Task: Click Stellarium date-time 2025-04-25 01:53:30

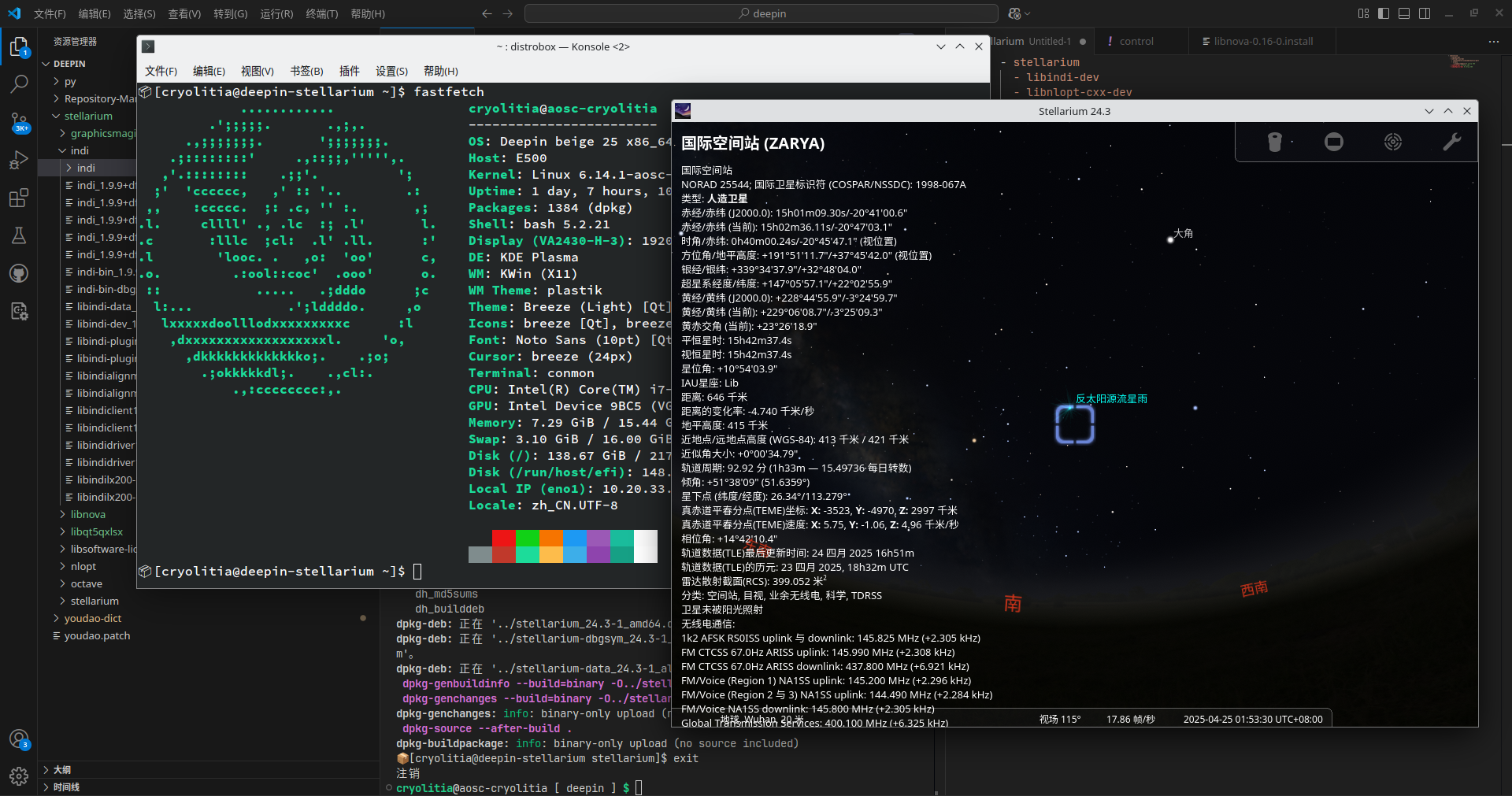Action: [x=1253, y=719]
